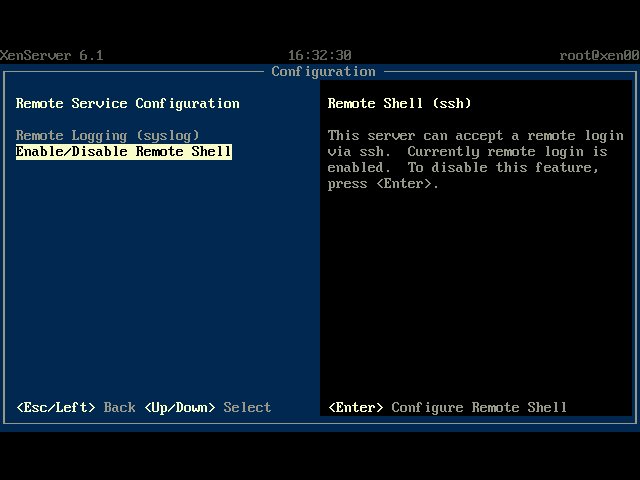Click the Configuration title label
The image size is (640, 480).
pyautogui.click(x=323, y=72)
